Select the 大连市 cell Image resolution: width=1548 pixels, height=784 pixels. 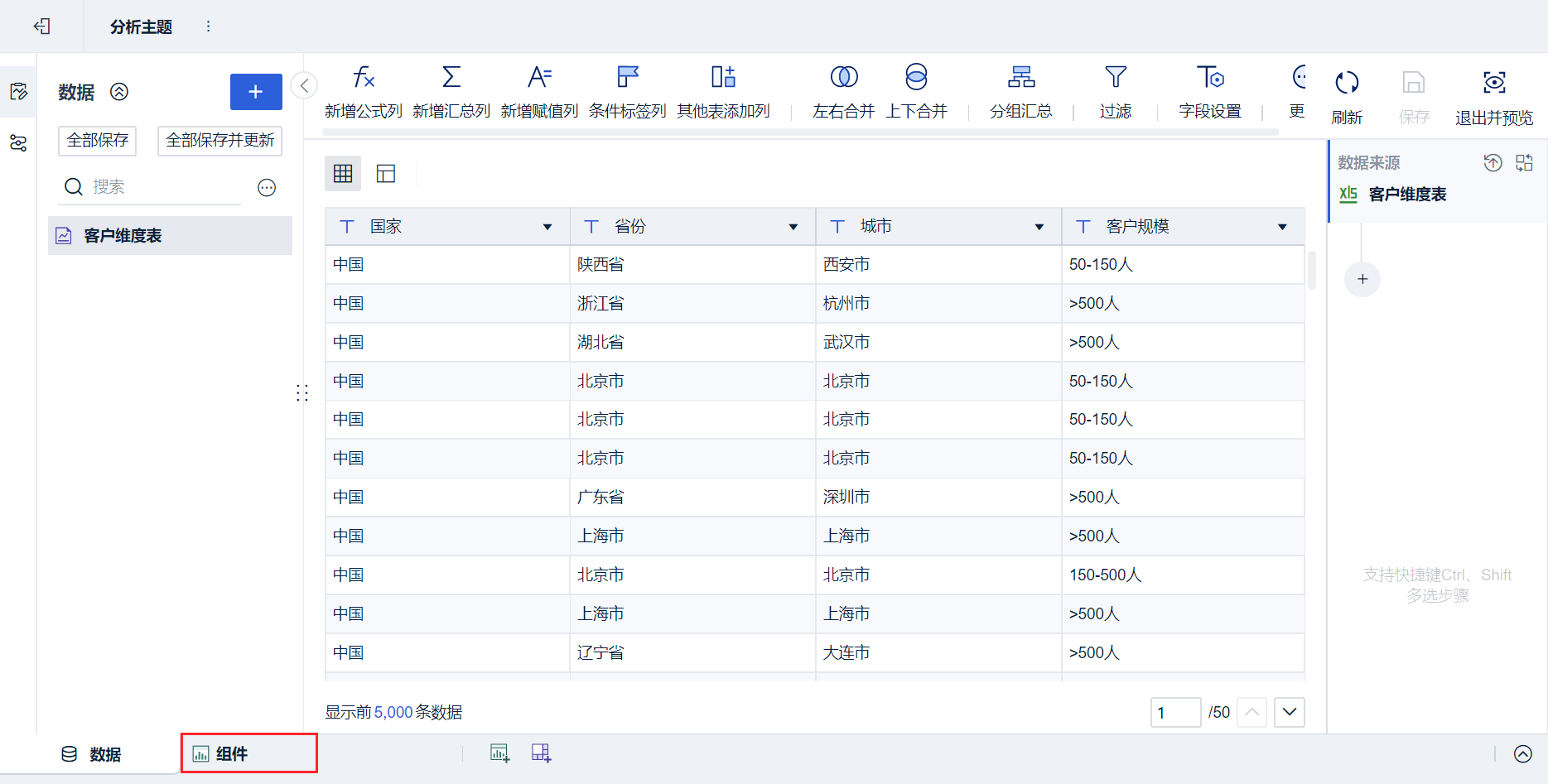pyautogui.click(x=939, y=653)
